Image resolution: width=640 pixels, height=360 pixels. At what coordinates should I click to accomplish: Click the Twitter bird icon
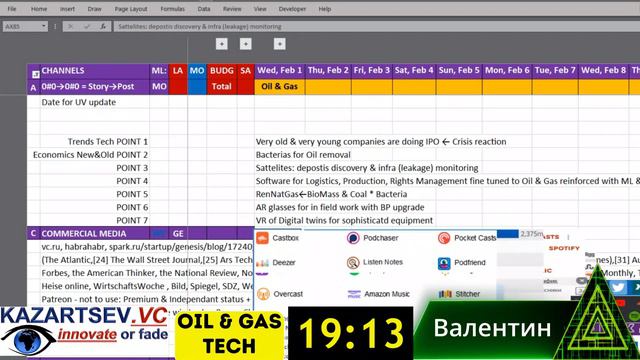[618, 287]
